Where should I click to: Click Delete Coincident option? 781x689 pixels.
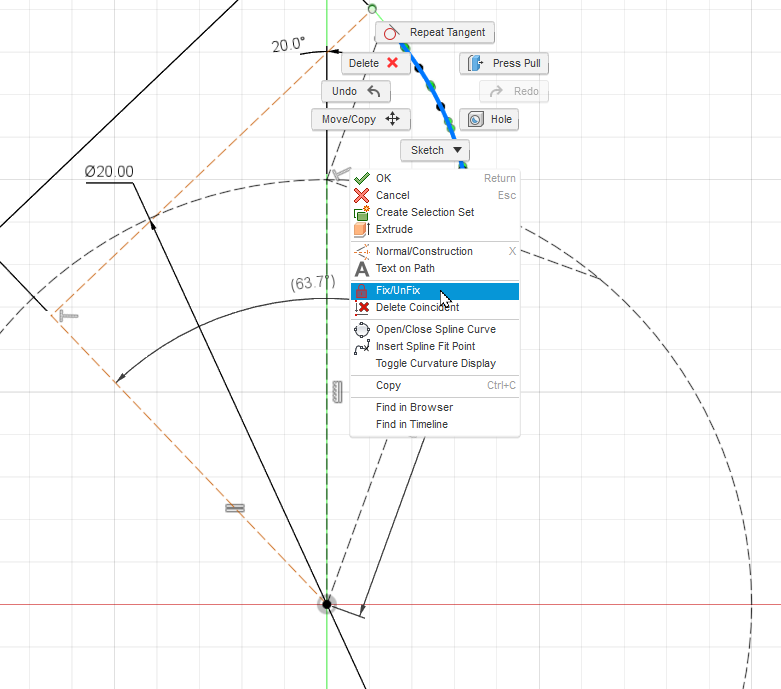417,307
